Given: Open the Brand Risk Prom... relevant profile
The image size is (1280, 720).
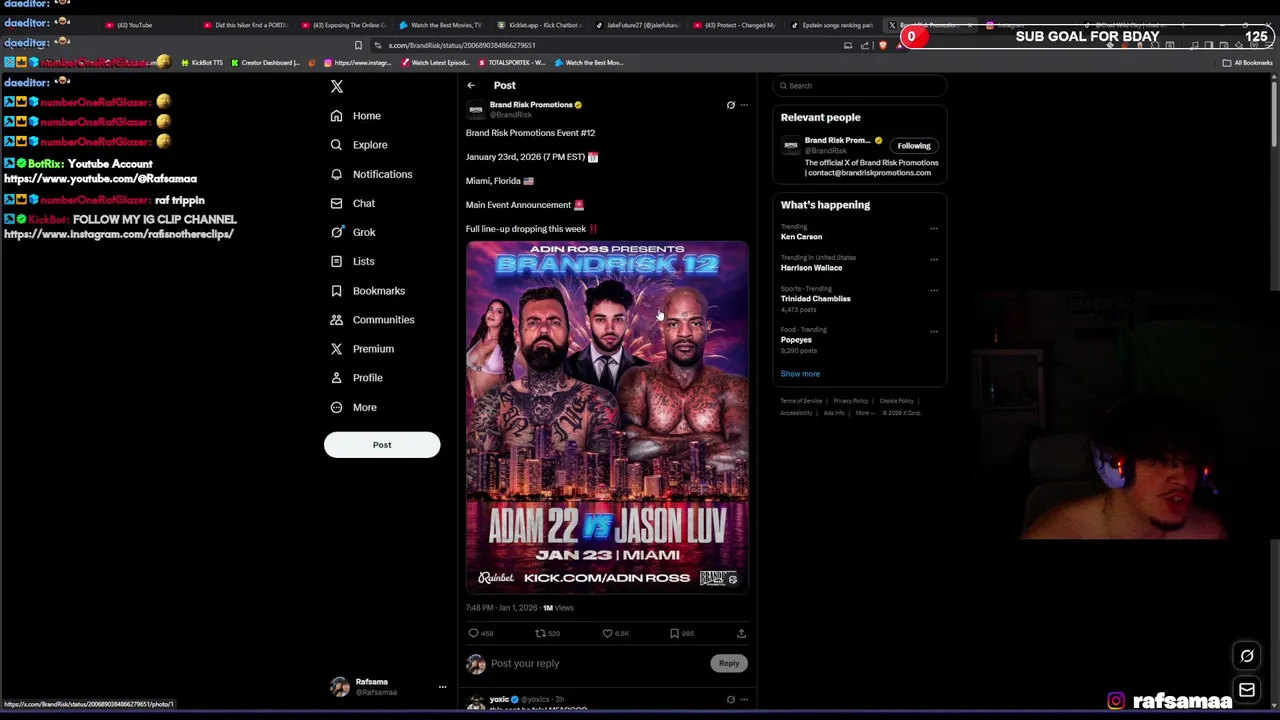Looking at the screenshot, I should click(x=838, y=141).
